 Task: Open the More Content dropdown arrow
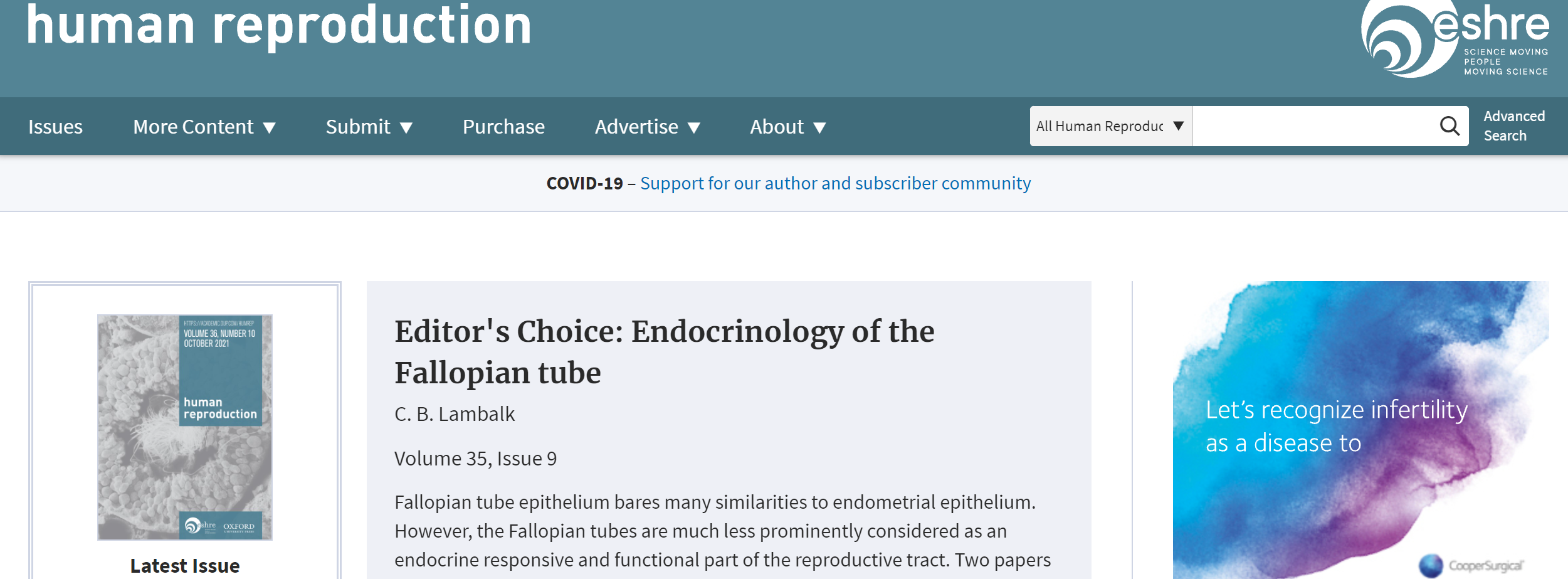[270, 128]
